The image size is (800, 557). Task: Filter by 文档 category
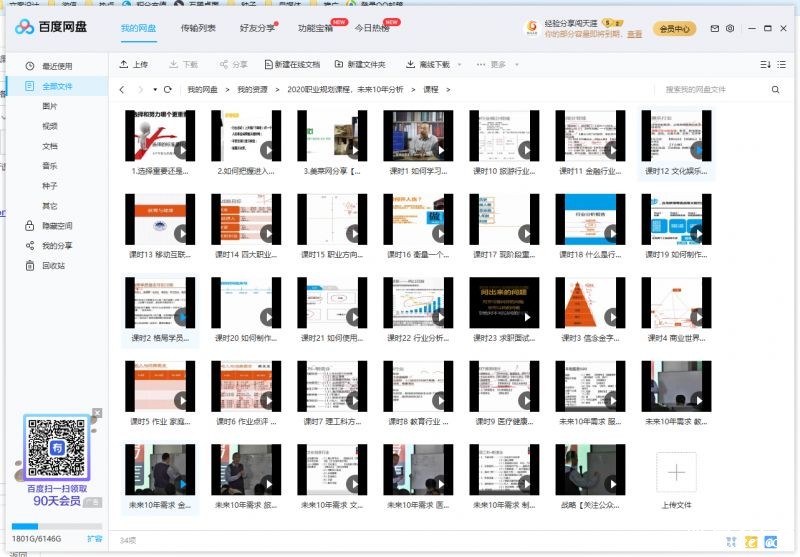pyautogui.click(x=49, y=146)
